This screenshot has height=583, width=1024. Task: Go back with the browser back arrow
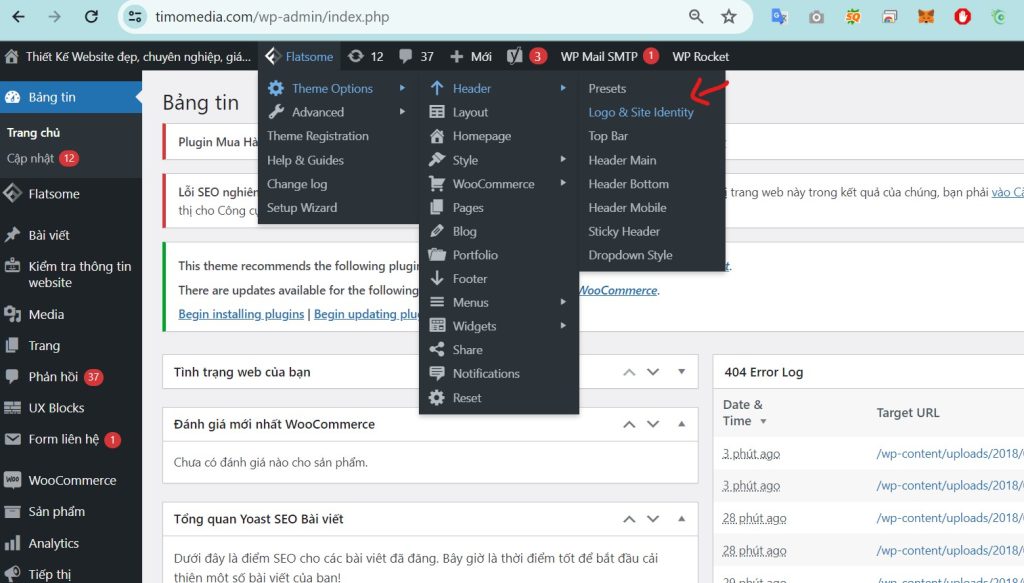click(x=18, y=16)
